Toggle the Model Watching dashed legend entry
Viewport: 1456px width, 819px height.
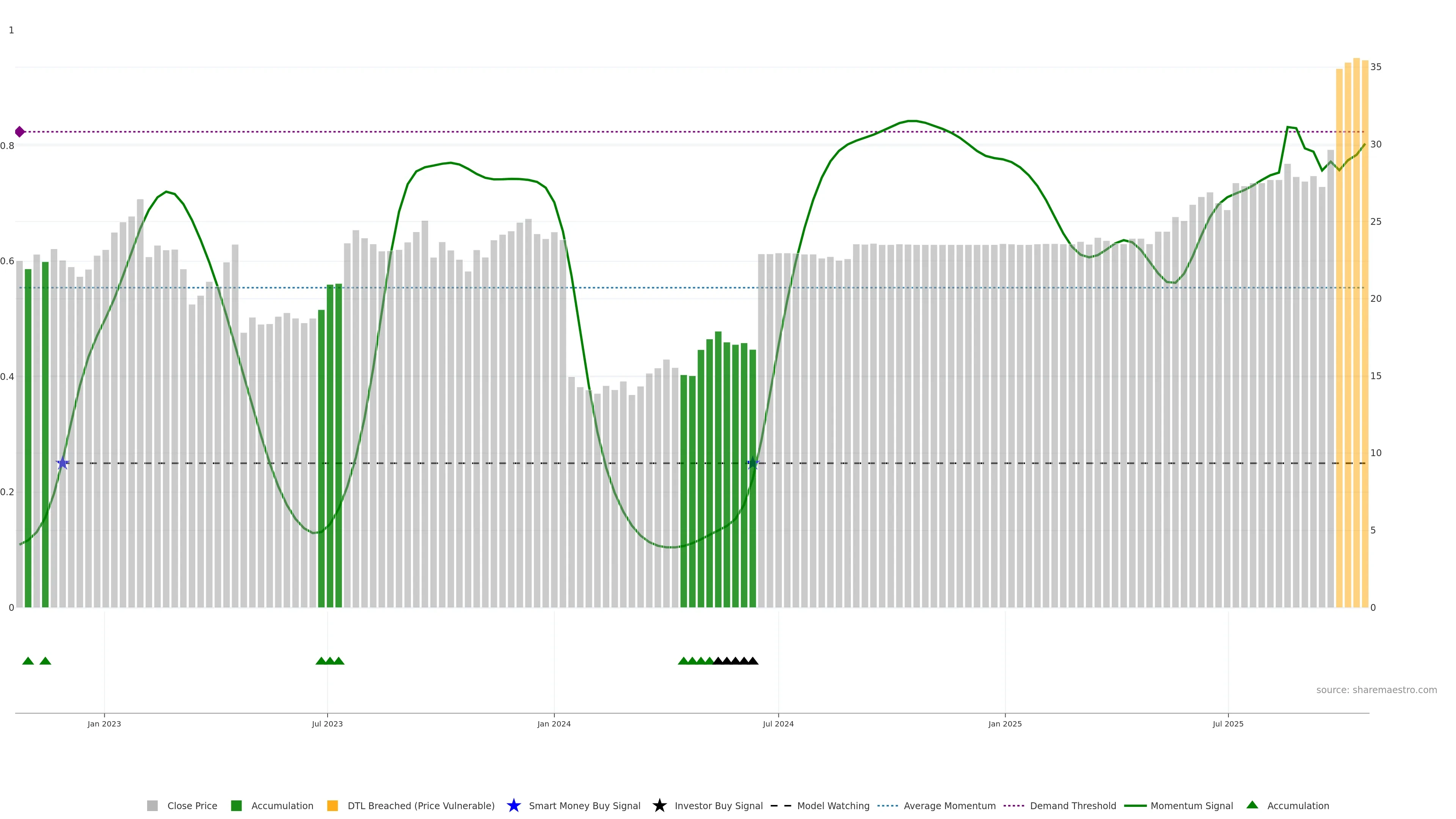pyautogui.click(x=833, y=805)
